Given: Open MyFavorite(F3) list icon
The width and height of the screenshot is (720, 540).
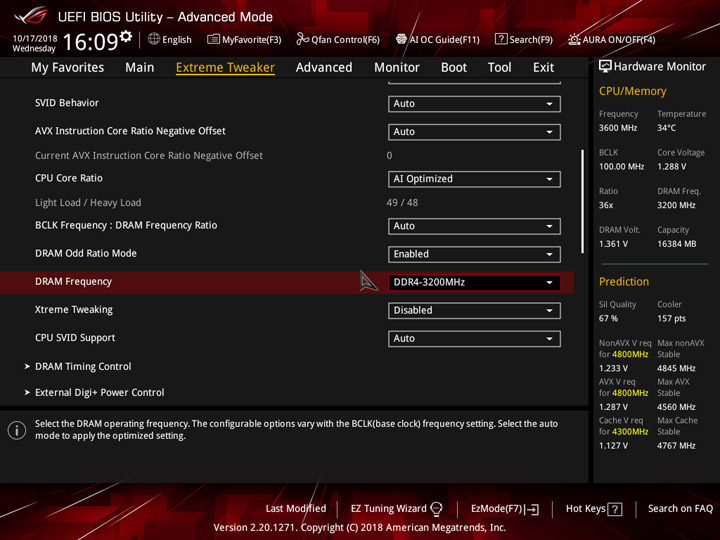Looking at the screenshot, I should pos(213,39).
